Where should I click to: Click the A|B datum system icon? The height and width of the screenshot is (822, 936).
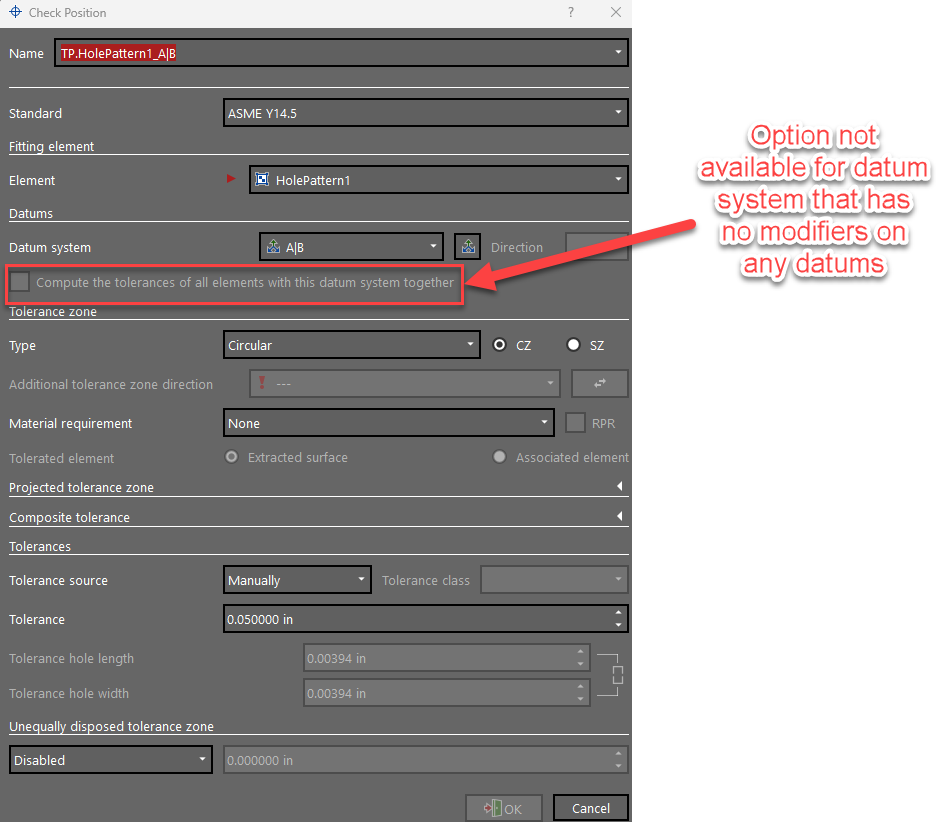point(273,247)
